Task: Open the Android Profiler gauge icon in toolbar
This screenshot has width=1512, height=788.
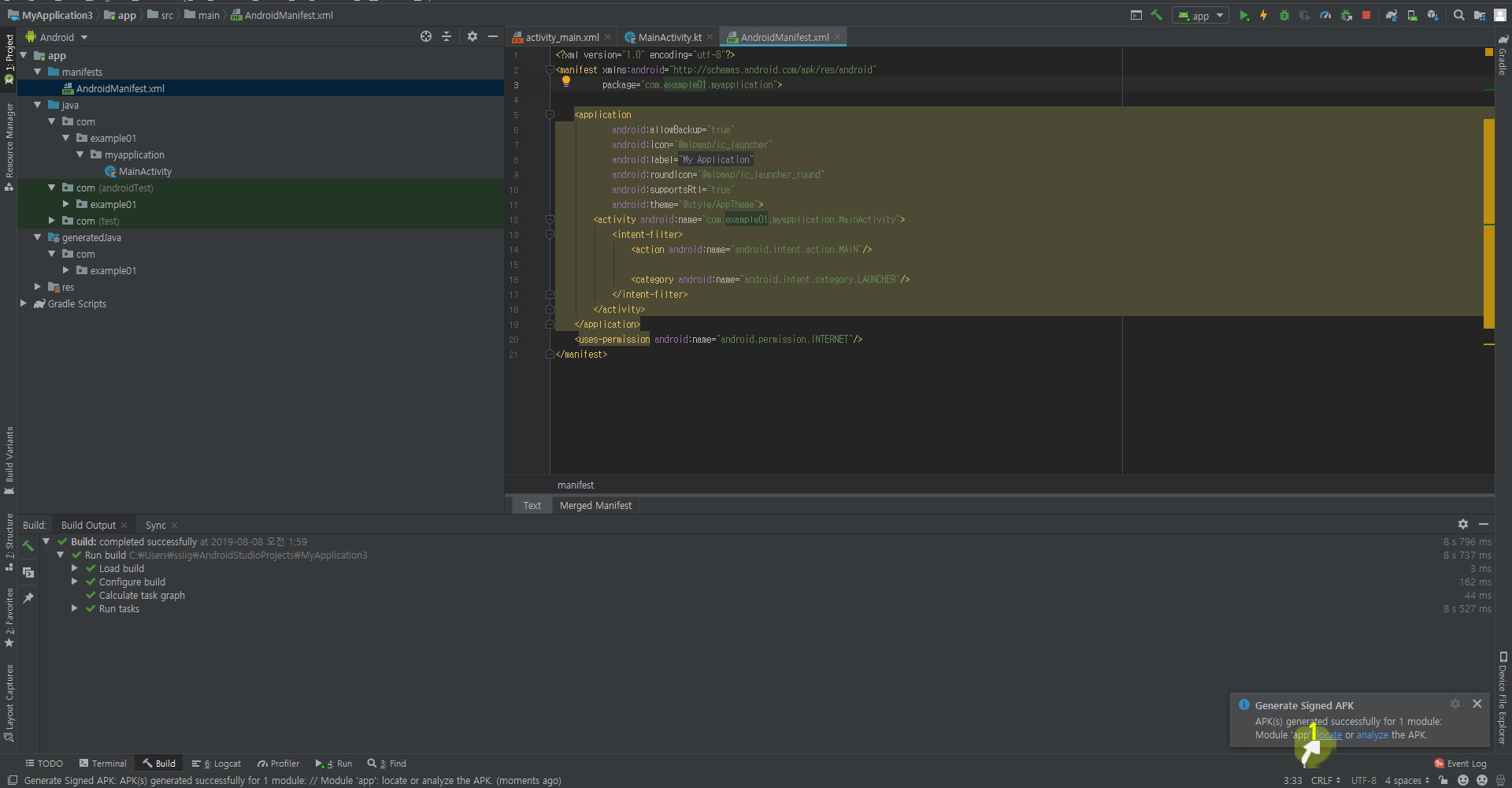Action: point(1325,15)
